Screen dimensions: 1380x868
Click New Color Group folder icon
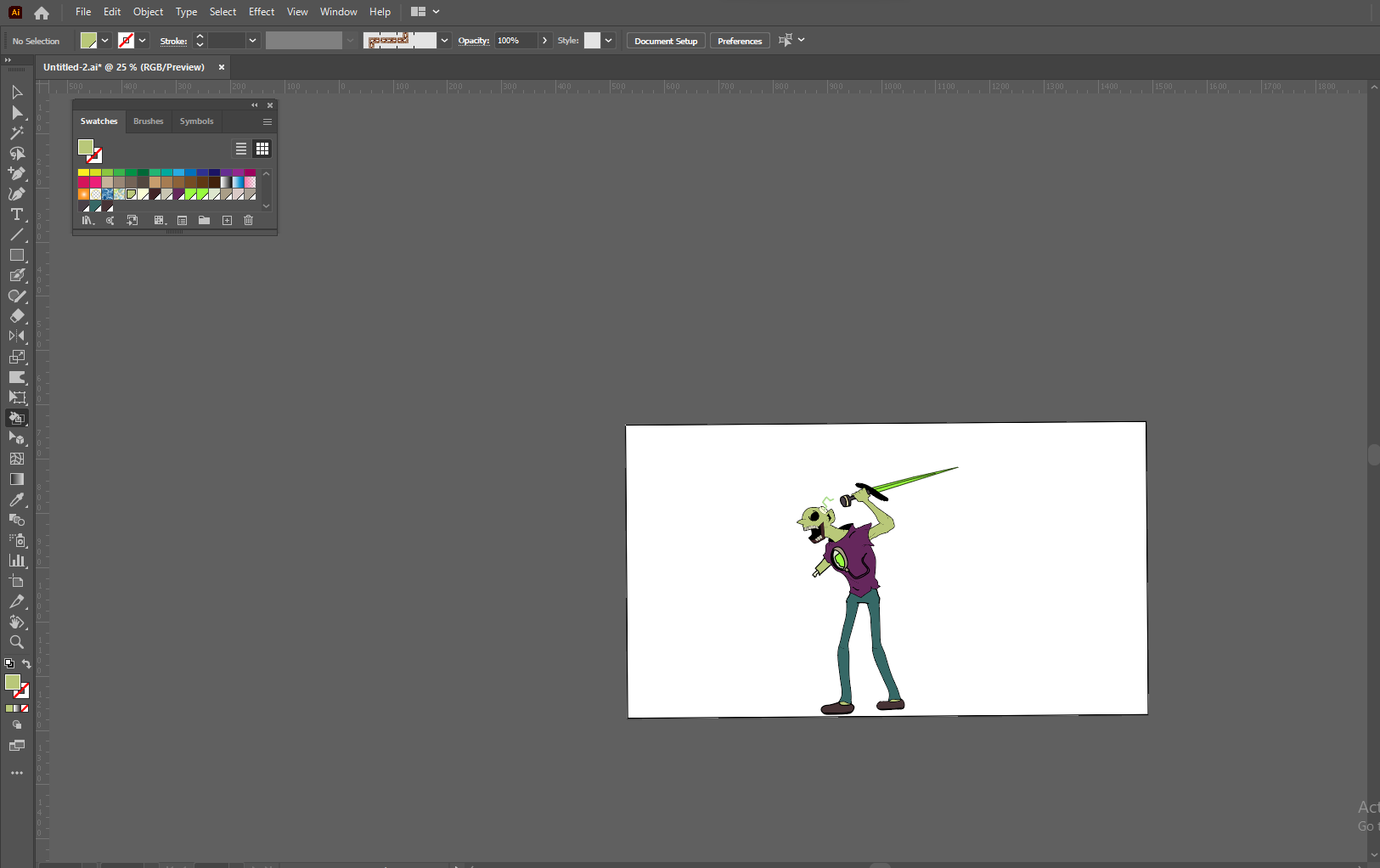pyautogui.click(x=204, y=221)
